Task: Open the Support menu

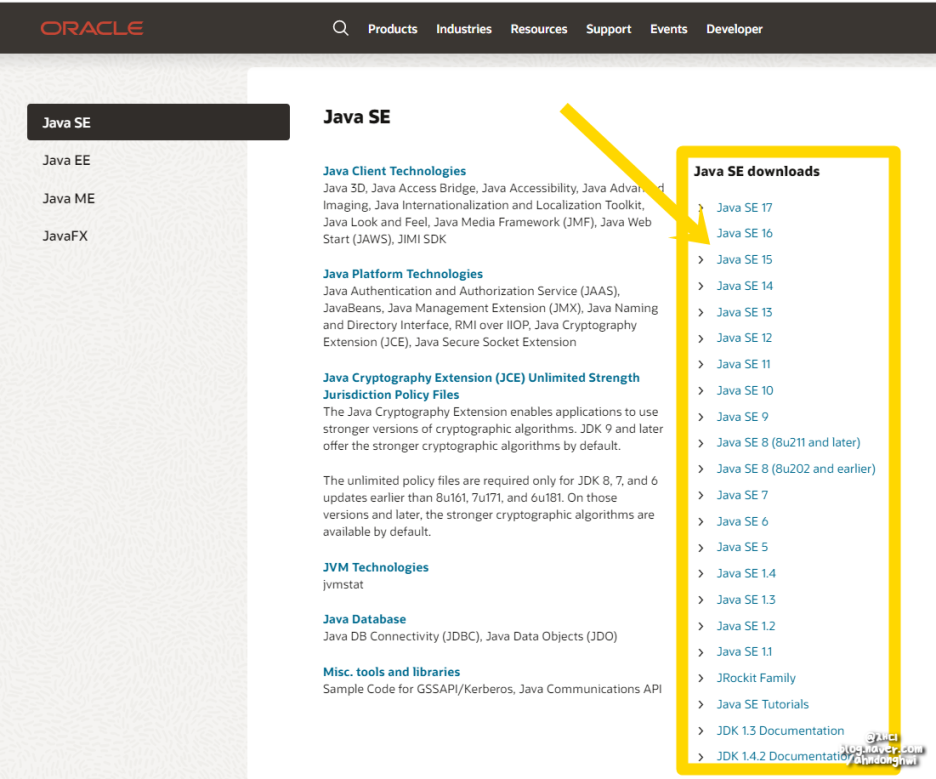Action: (x=608, y=29)
